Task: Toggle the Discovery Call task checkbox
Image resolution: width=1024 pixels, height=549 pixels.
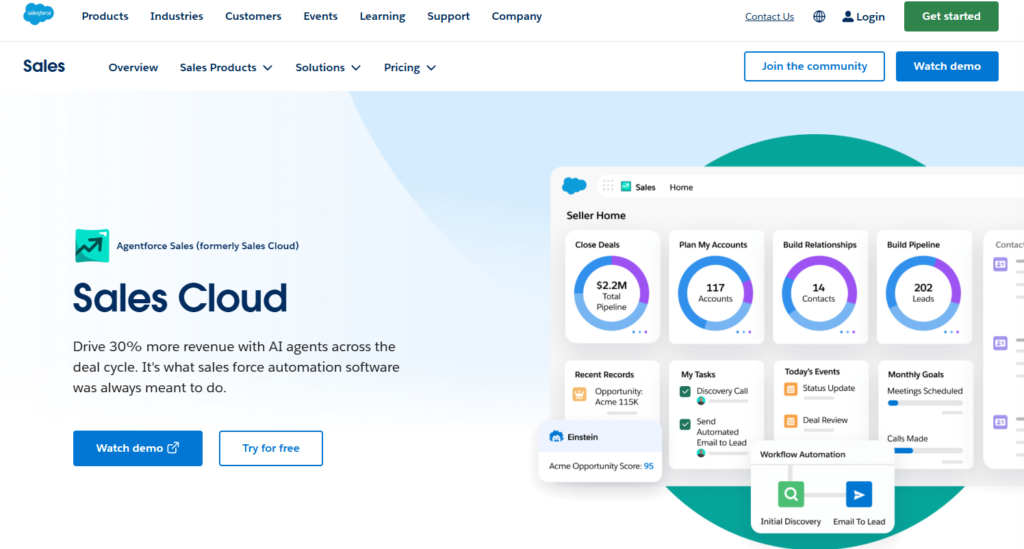Action: pos(685,392)
